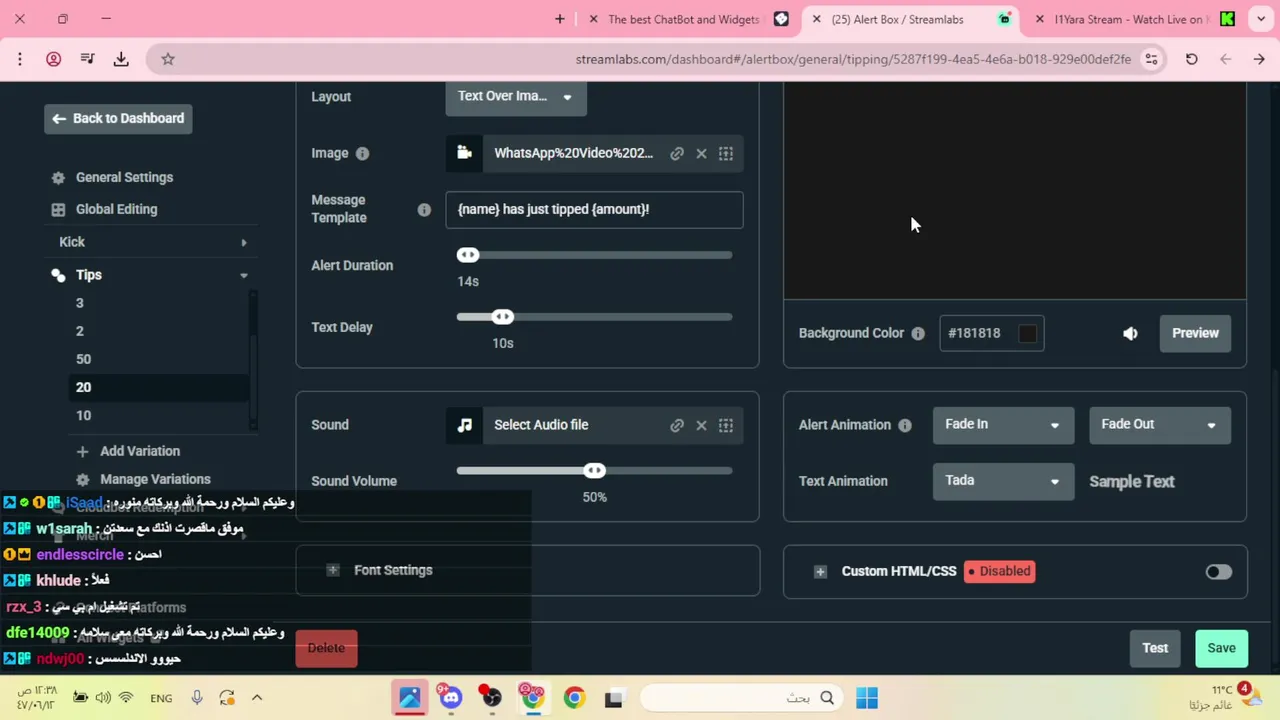This screenshot has height=720, width=1280.
Task: Open the Windows Start menu
Action: point(867,698)
